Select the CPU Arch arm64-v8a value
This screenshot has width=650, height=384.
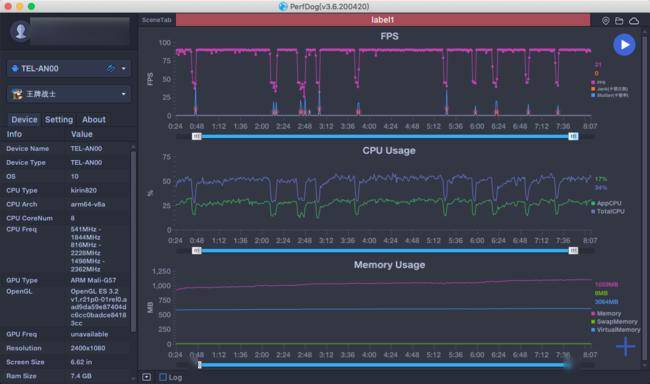(87, 204)
